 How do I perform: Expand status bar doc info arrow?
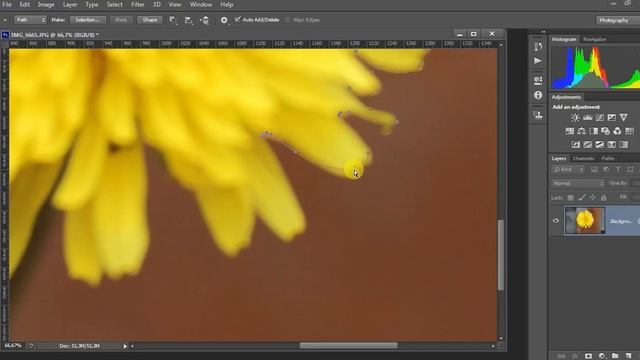tap(125, 346)
